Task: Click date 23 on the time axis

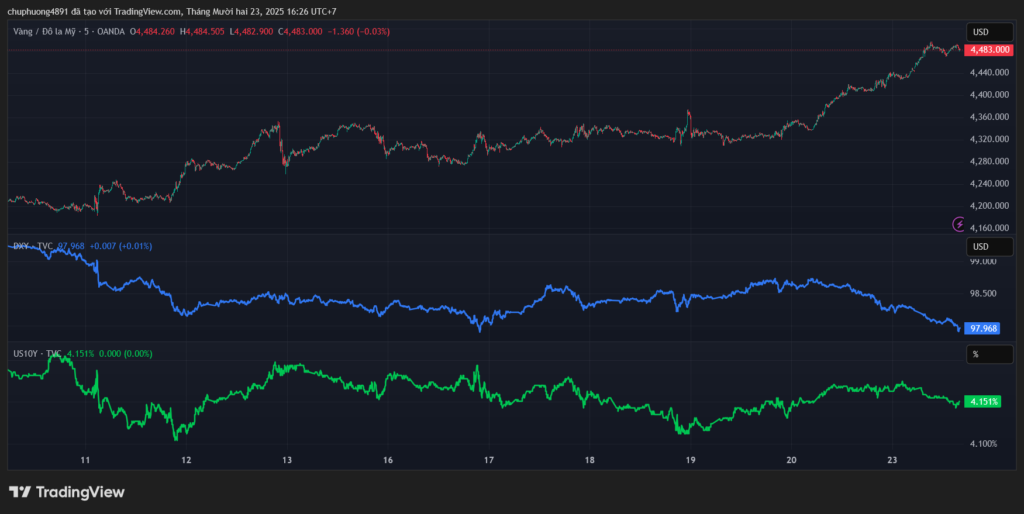Action: [892, 461]
